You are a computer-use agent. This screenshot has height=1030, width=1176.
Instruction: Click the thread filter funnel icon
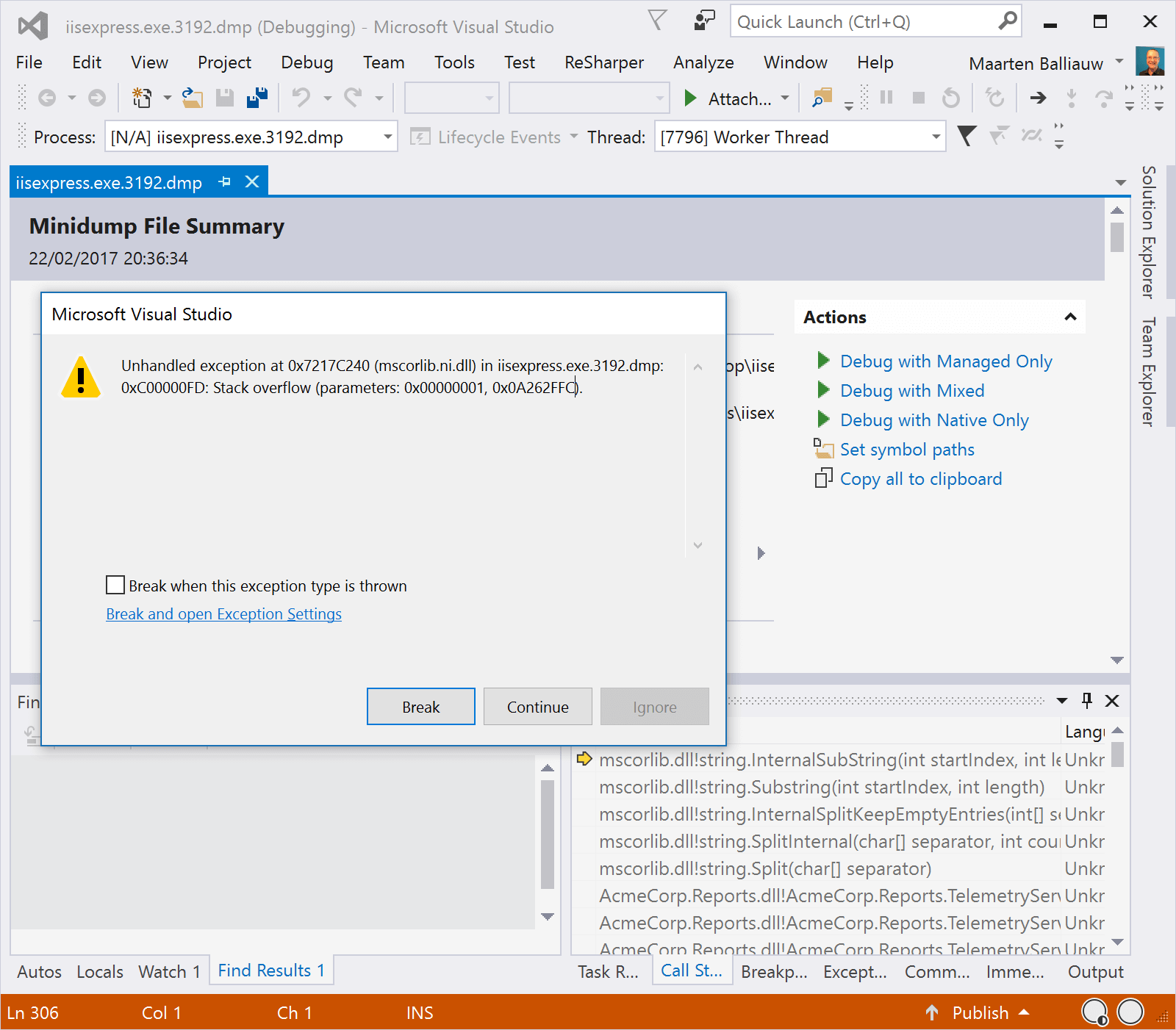[967, 136]
